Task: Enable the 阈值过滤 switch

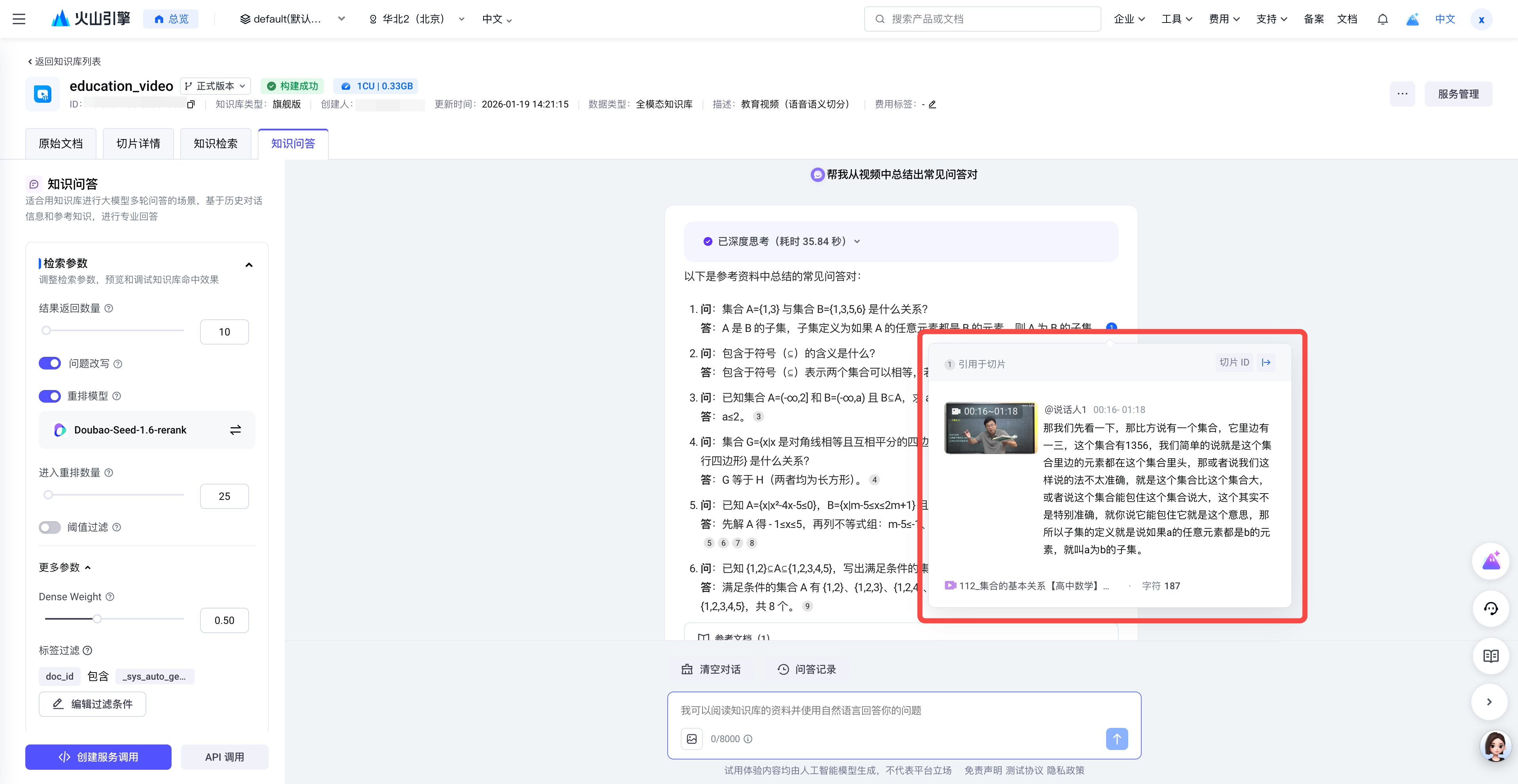Action: click(x=50, y=527)
